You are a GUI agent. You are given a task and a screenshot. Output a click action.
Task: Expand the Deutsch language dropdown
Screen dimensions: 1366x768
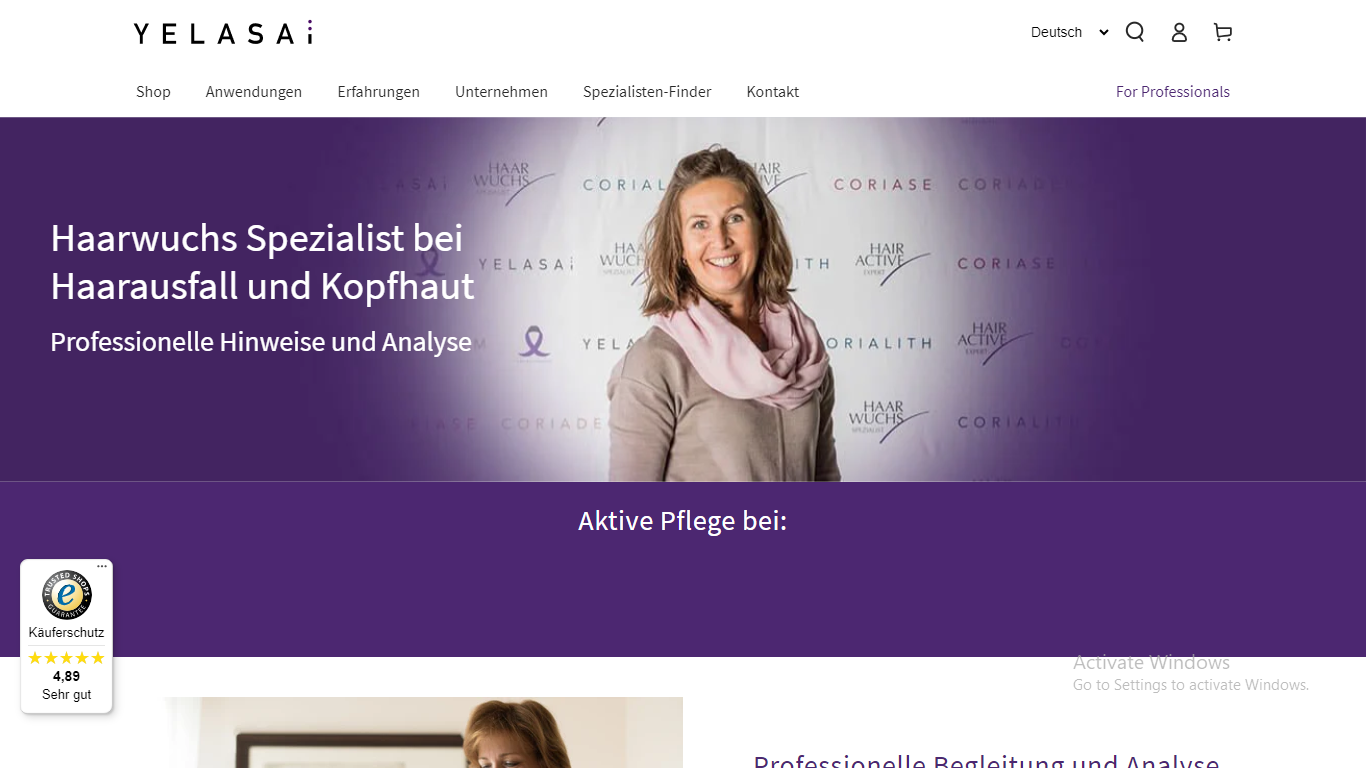tap(1069, 32)
